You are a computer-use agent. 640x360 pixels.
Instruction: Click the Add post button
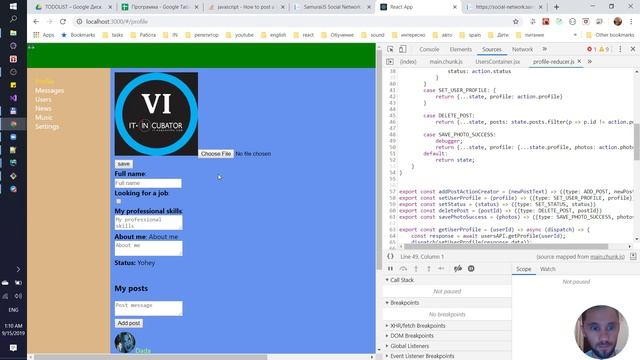tap(129, 323)
